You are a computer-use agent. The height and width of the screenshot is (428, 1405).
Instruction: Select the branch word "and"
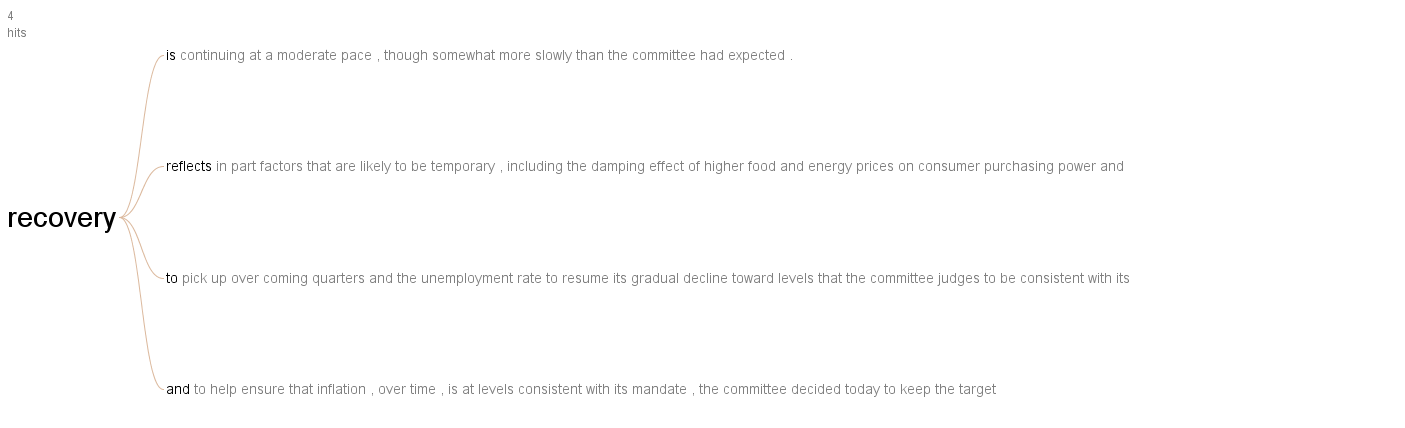click(178, 389)
